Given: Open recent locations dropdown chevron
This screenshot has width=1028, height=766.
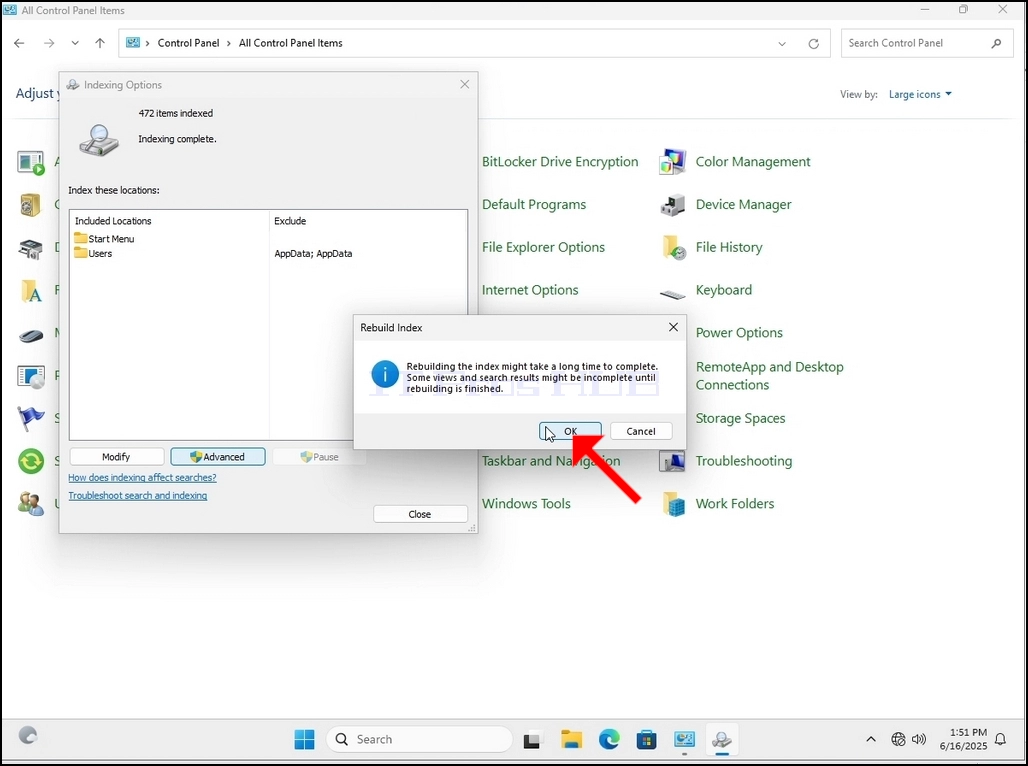Looking at the screenshot, I should [75, 43].
